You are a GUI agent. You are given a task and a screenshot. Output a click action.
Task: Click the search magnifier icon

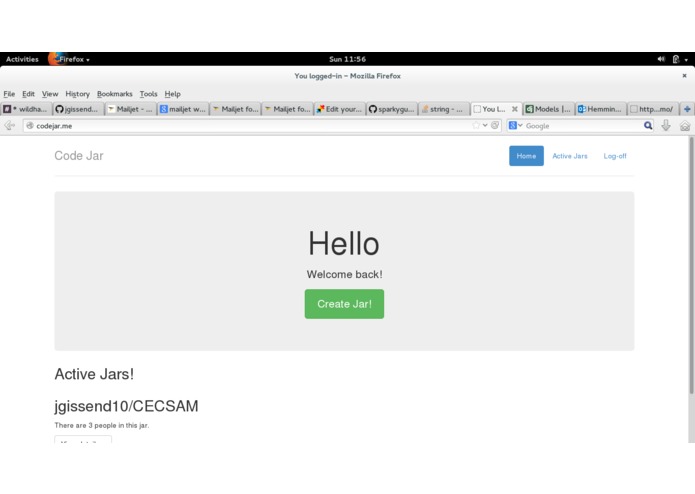(x=648, y=126)
